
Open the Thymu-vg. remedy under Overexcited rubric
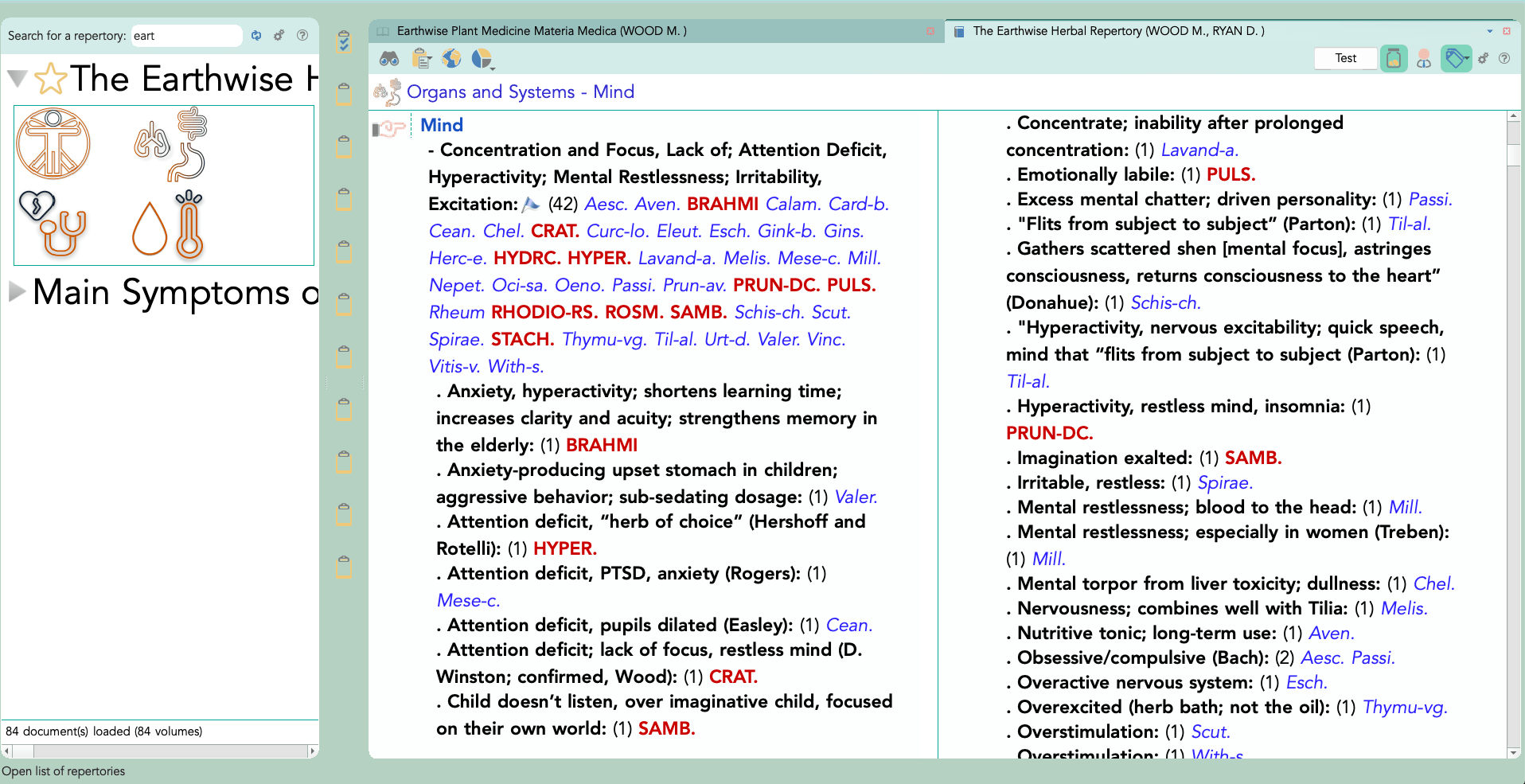tap(1405, 708)
